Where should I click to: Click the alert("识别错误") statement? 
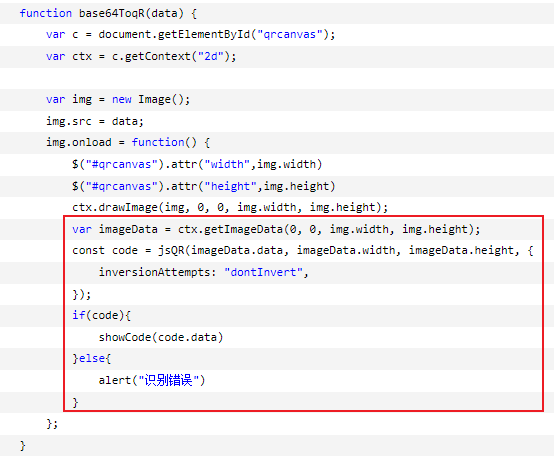[152, 381]
